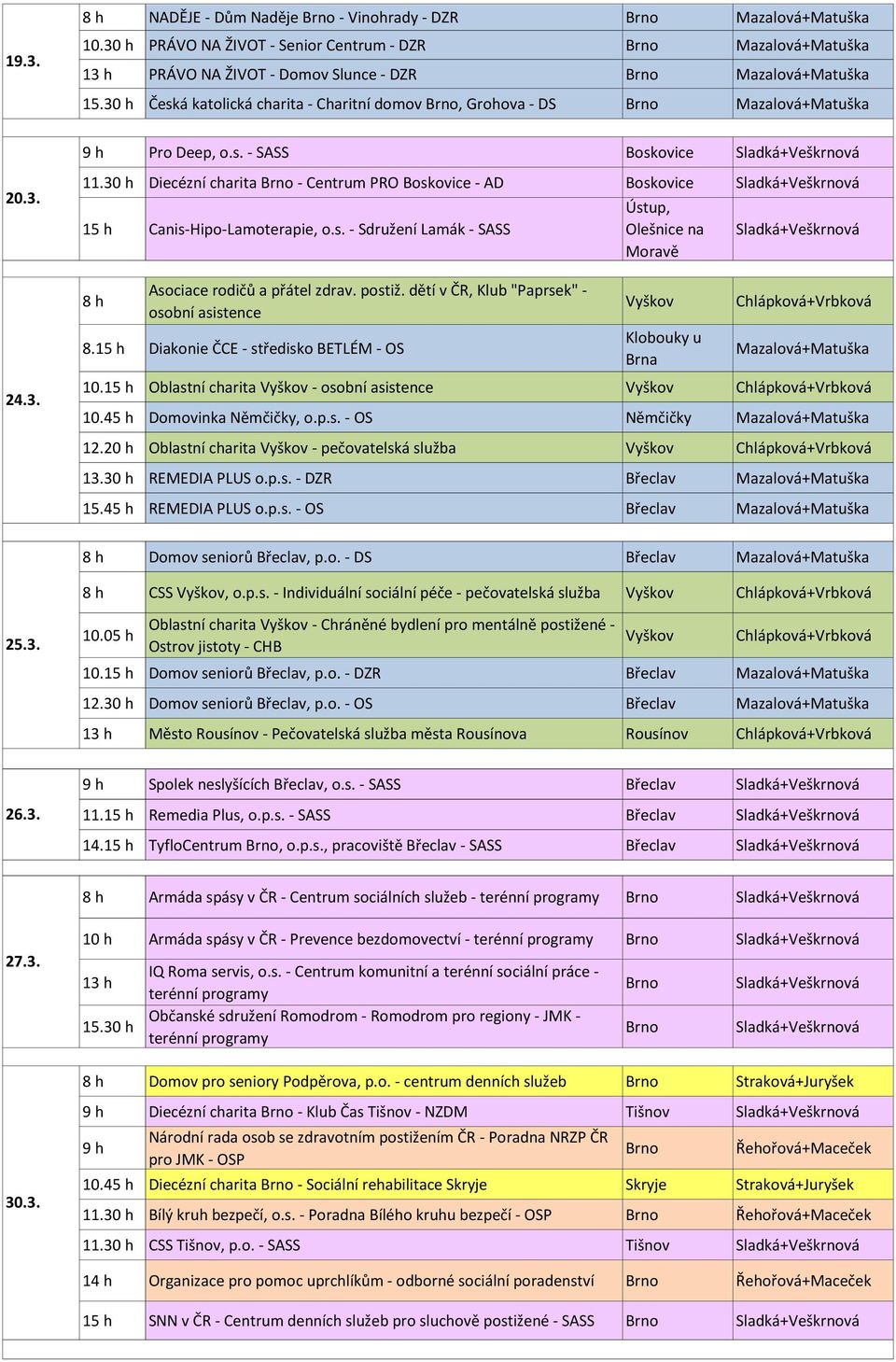Image resolution: width=896 pixels, height=1362 pixels.
Task: Click 'Spolek neslyšících Břeclav, o.s. - SASS'
Action: [274, 785]
